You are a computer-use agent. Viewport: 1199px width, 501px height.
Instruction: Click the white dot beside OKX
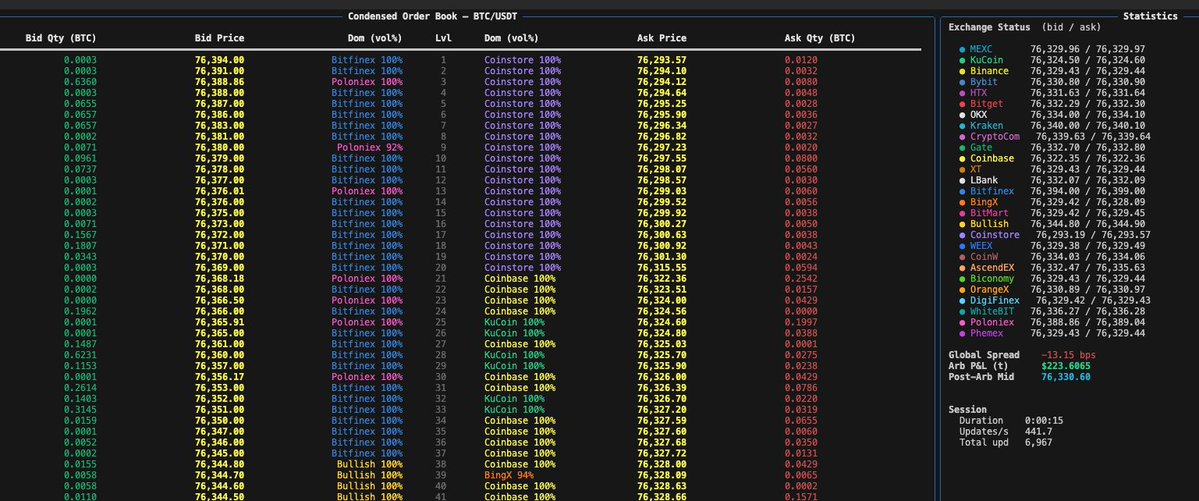[x=962, y=115]
